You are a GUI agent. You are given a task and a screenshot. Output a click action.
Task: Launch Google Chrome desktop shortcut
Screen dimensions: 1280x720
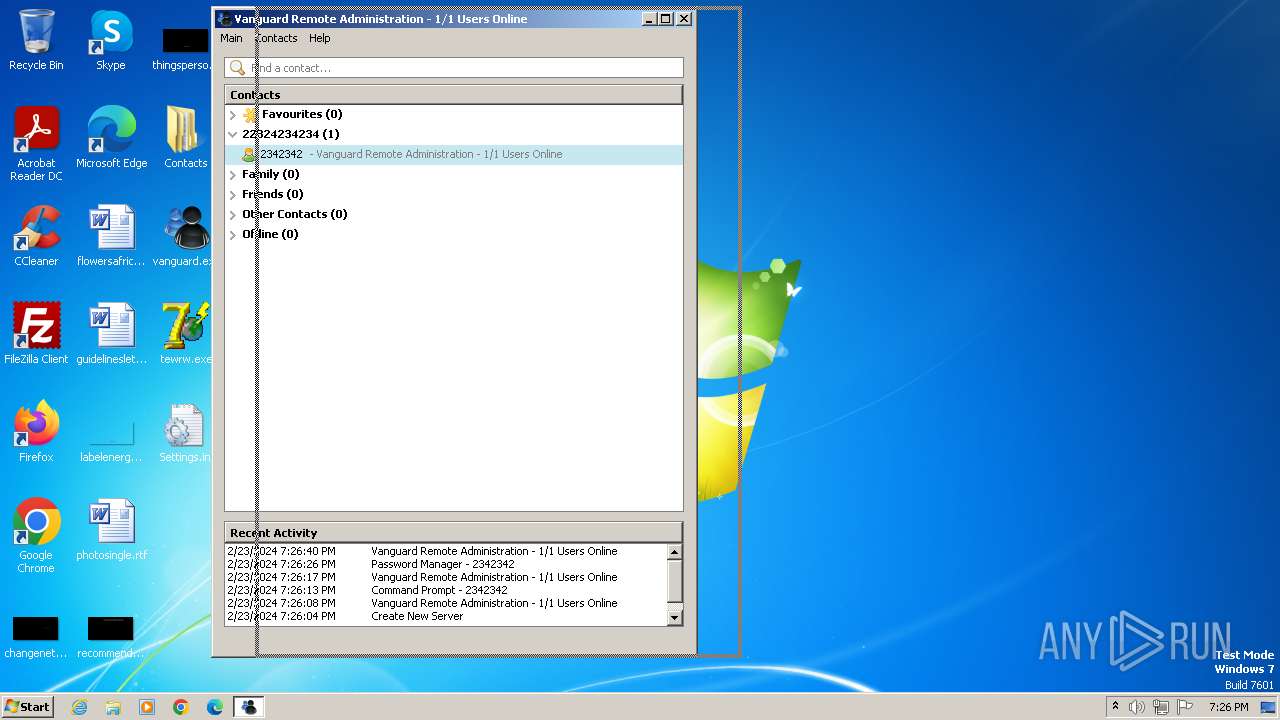pos(36,536)
